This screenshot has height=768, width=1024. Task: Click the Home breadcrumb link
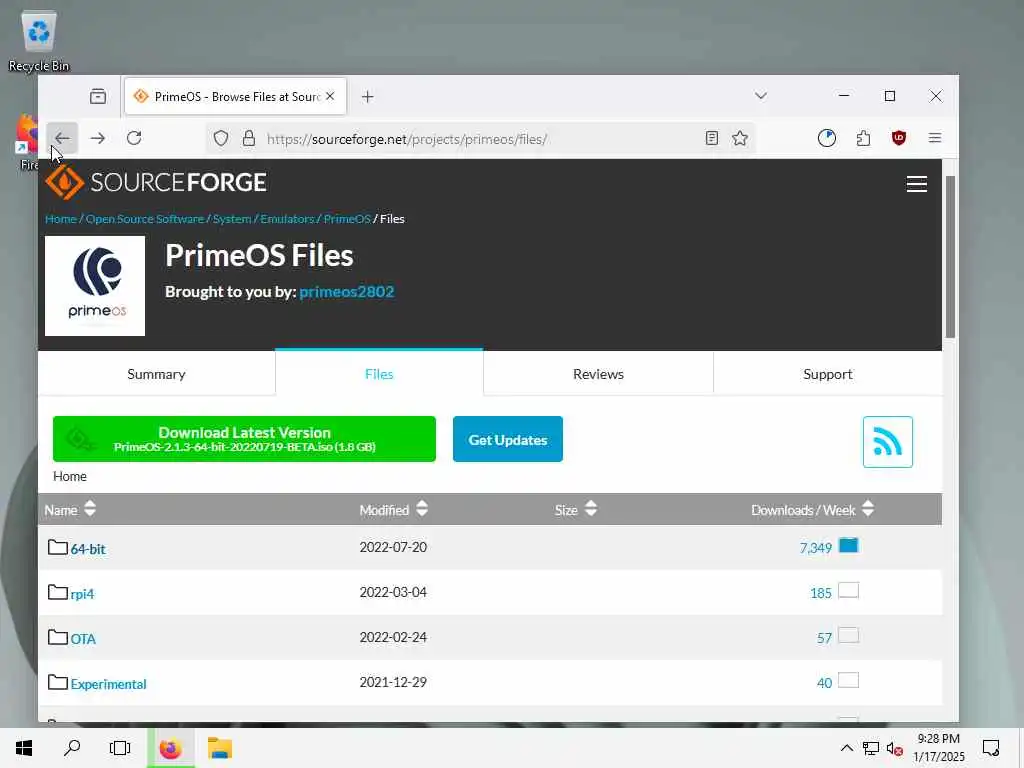click(61, 219)
